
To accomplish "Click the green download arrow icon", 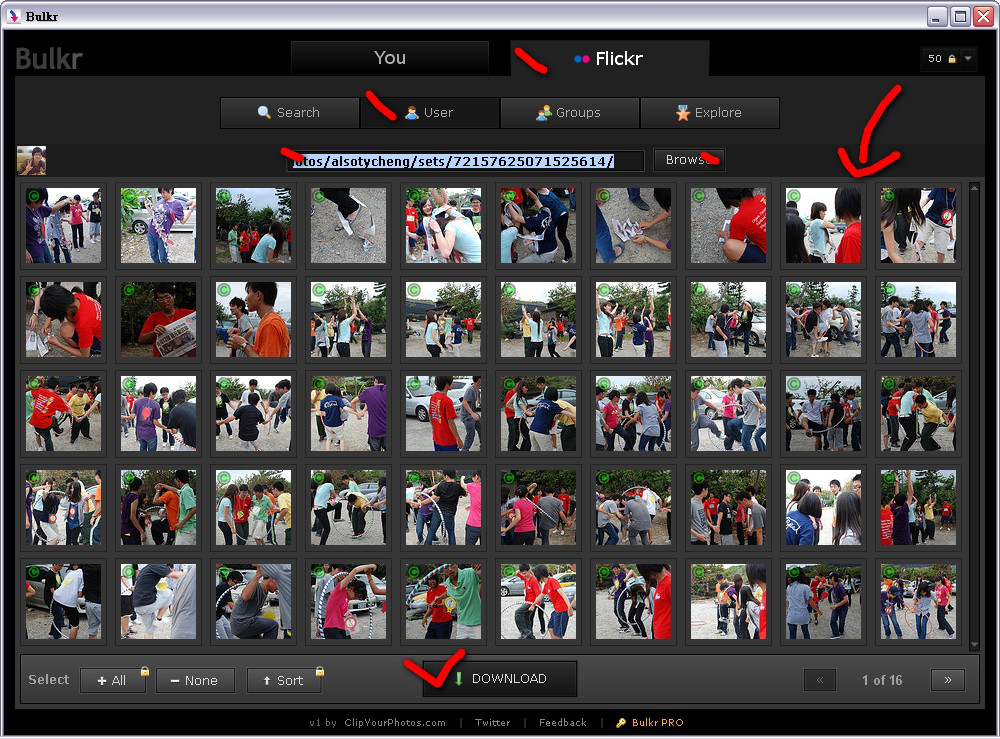I will pyautogui.click(x=458, y=678).
